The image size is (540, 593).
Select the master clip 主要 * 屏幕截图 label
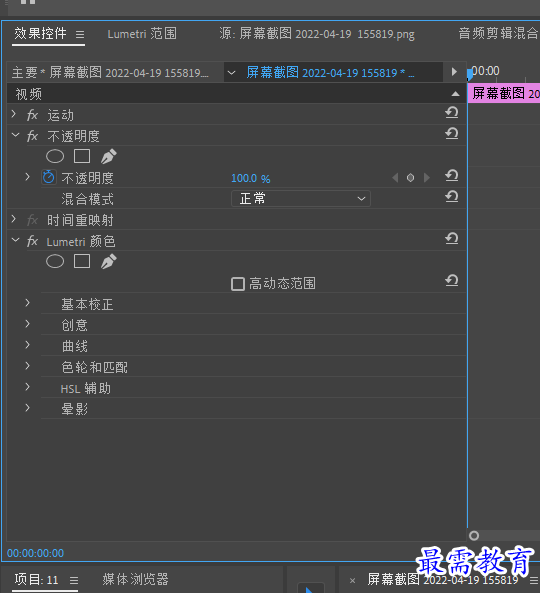(110, 72)
